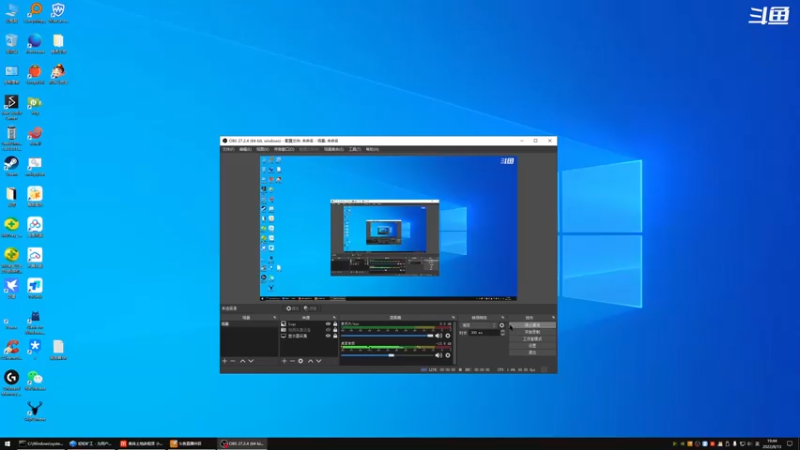Click the Exit button in Controls panel
800x450 pixels.
[x=532, y=352]
